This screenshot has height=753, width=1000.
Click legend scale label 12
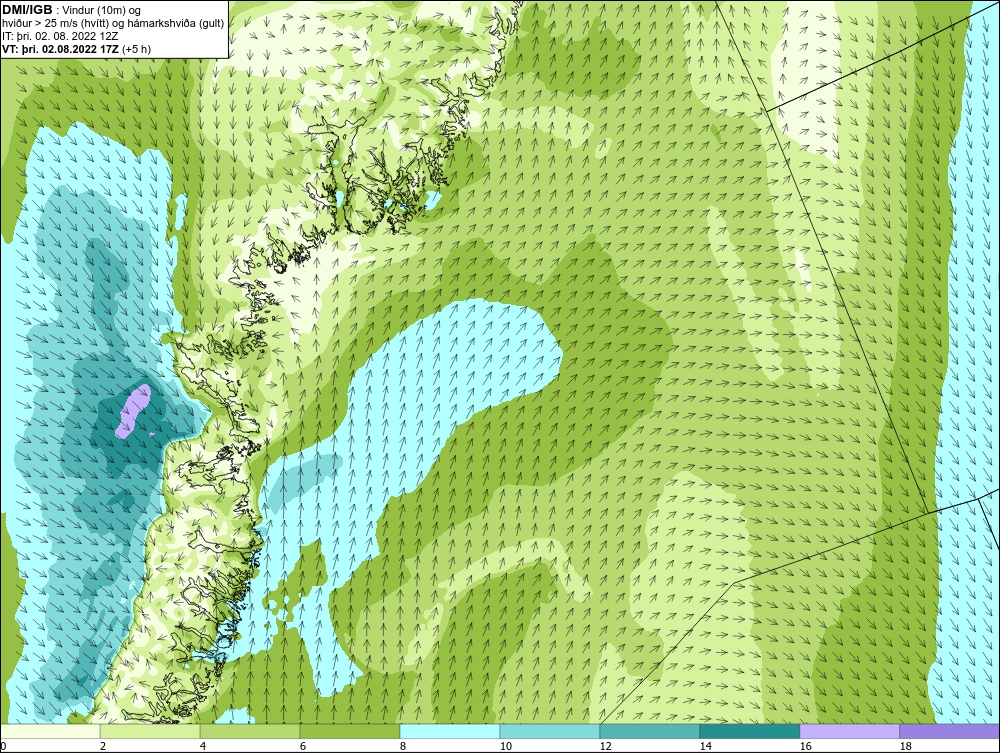605,746
